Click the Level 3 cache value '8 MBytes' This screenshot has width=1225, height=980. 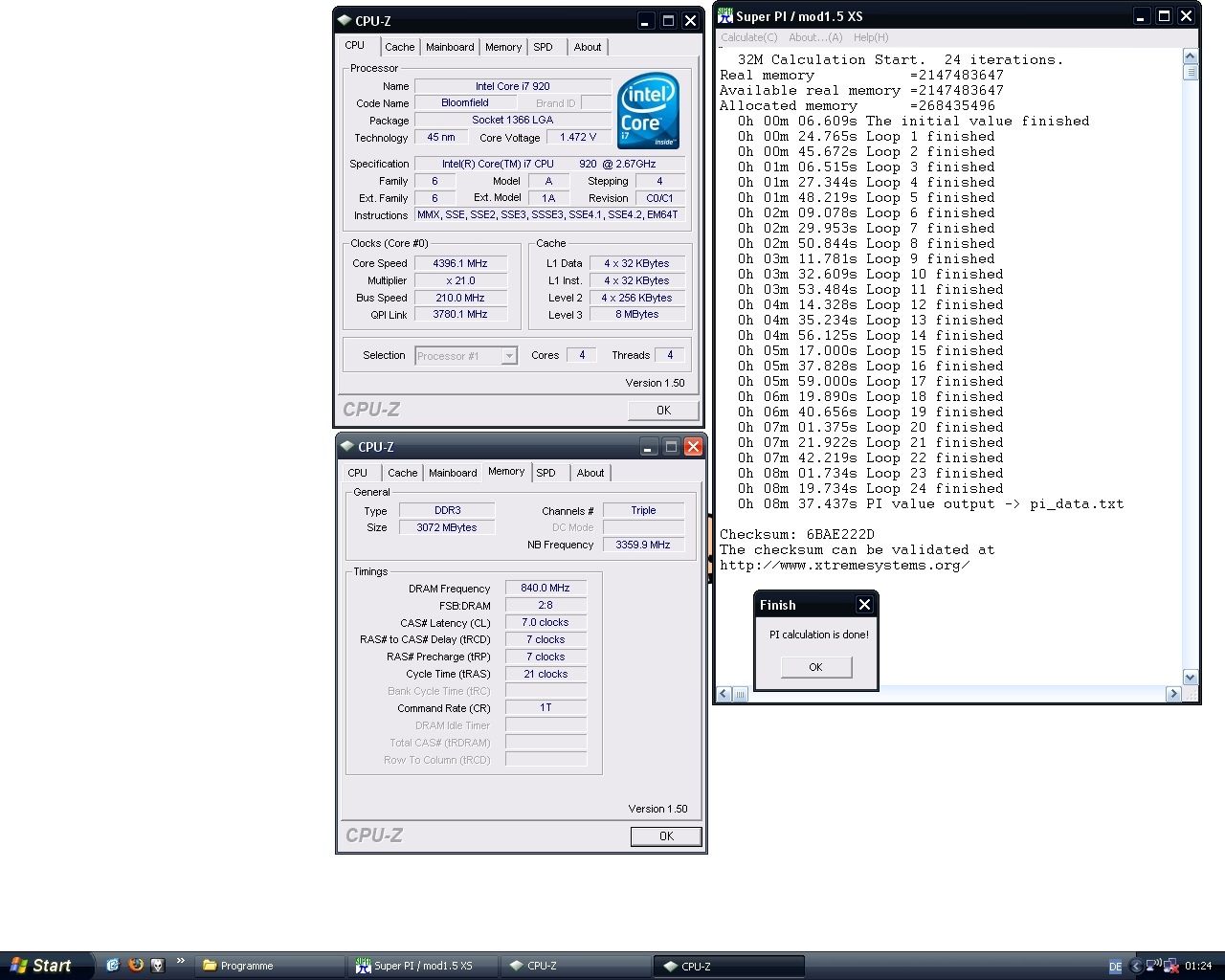pyautogui.click(x=637, y=315)
